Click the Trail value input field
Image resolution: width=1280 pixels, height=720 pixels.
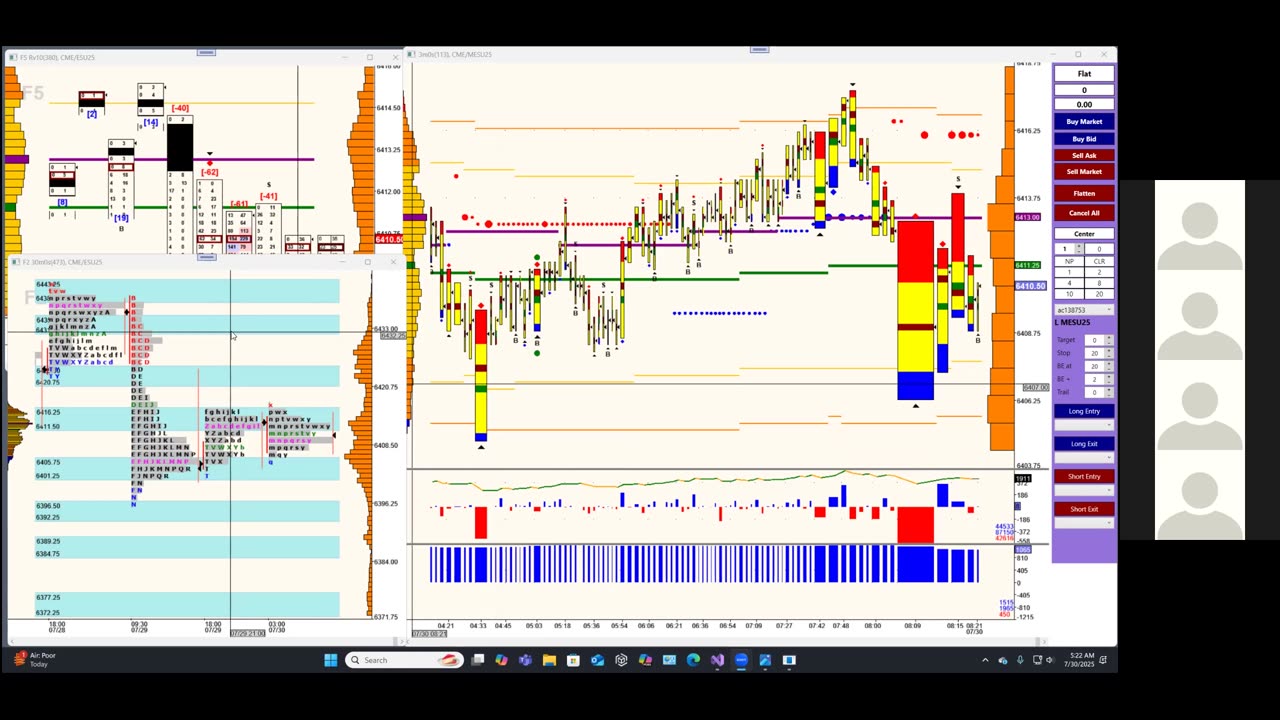1094,392
